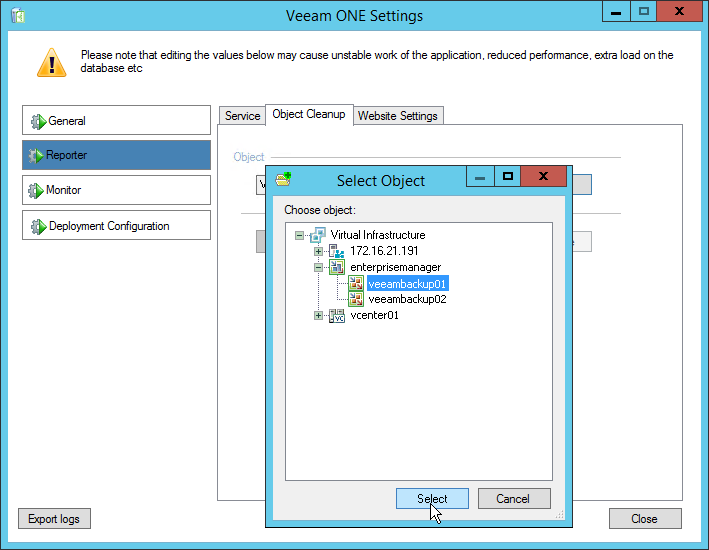709x550 pixels.
Task: Click the 172.16.21.191 server icon
Action: coord(336,251)
